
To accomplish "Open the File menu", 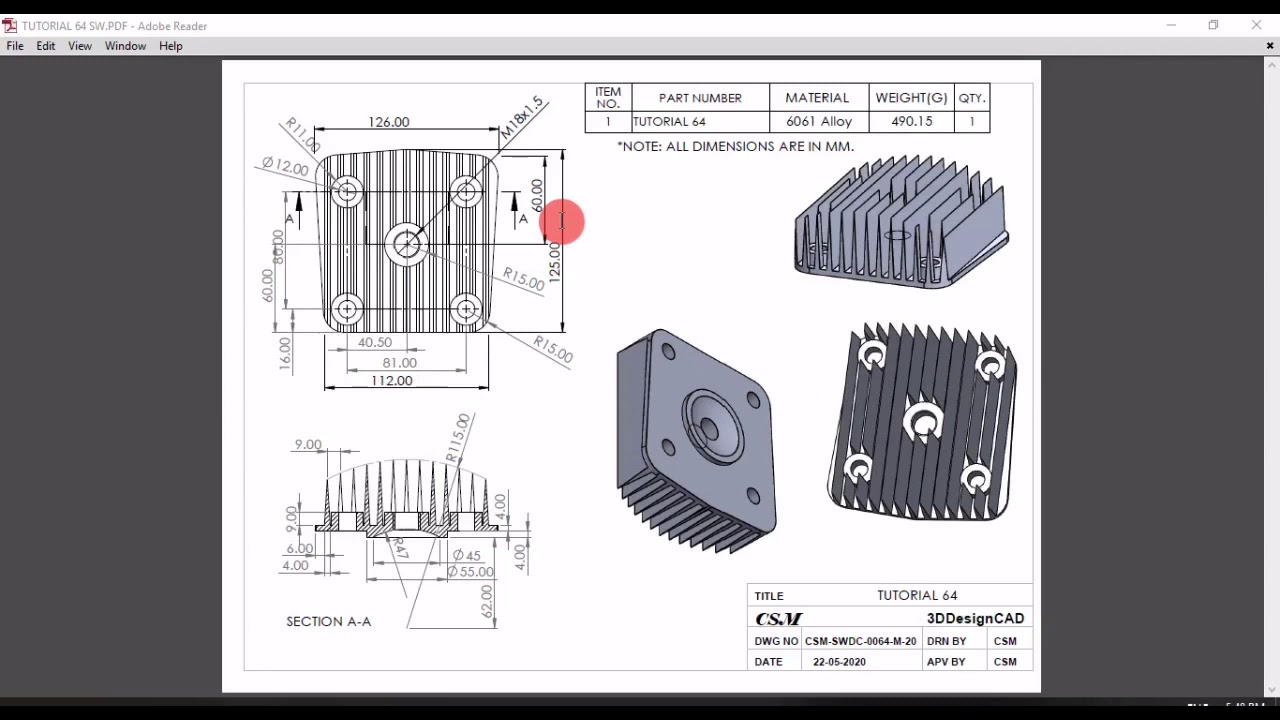I will point(15,46).
